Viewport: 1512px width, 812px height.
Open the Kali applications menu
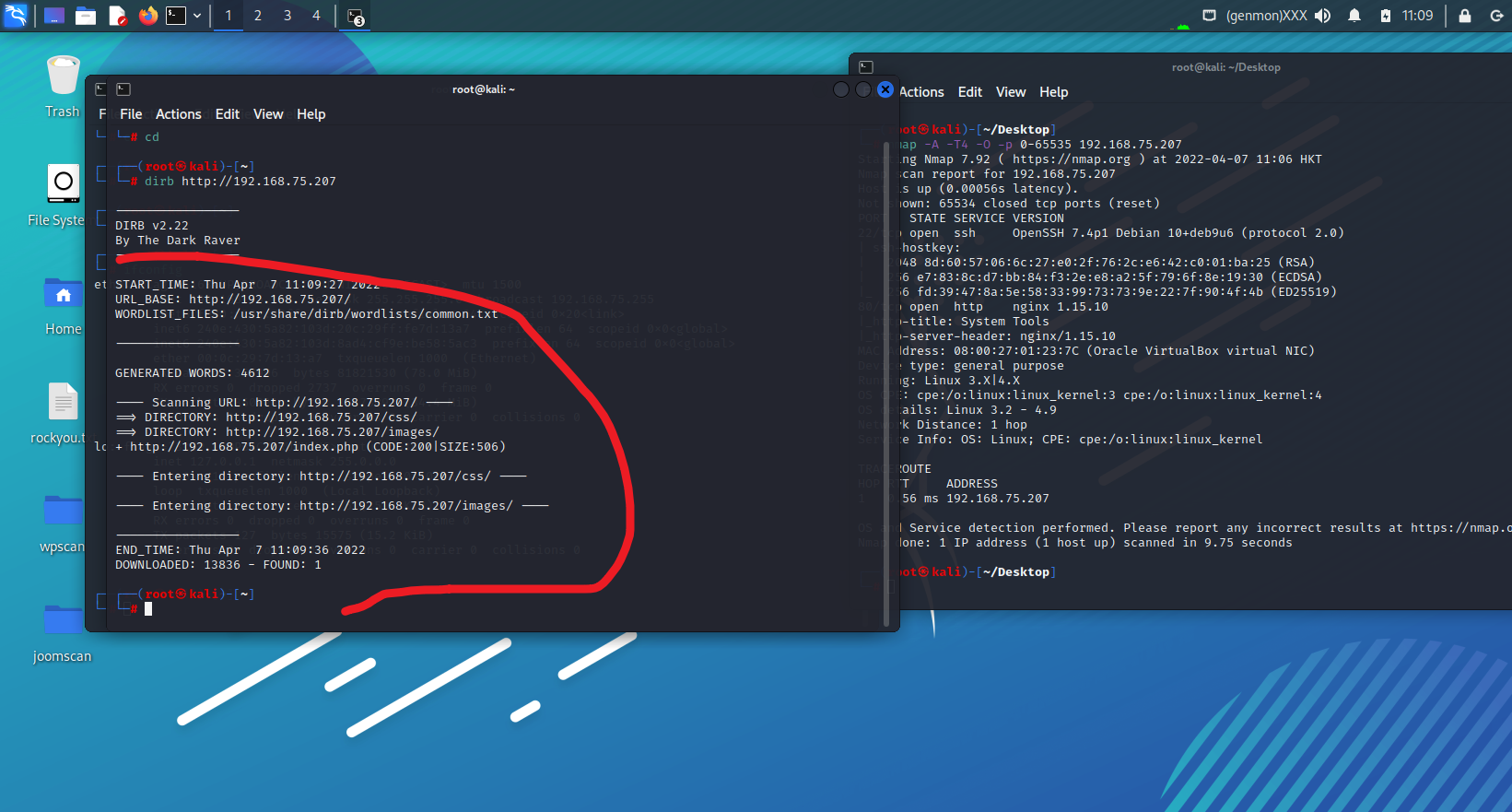(x=16, y=15)
